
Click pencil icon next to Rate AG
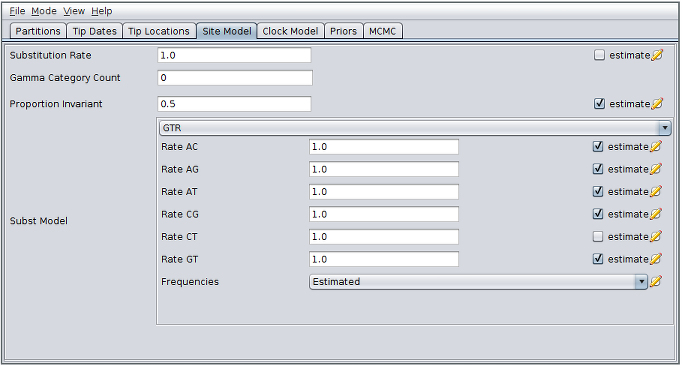655,169
